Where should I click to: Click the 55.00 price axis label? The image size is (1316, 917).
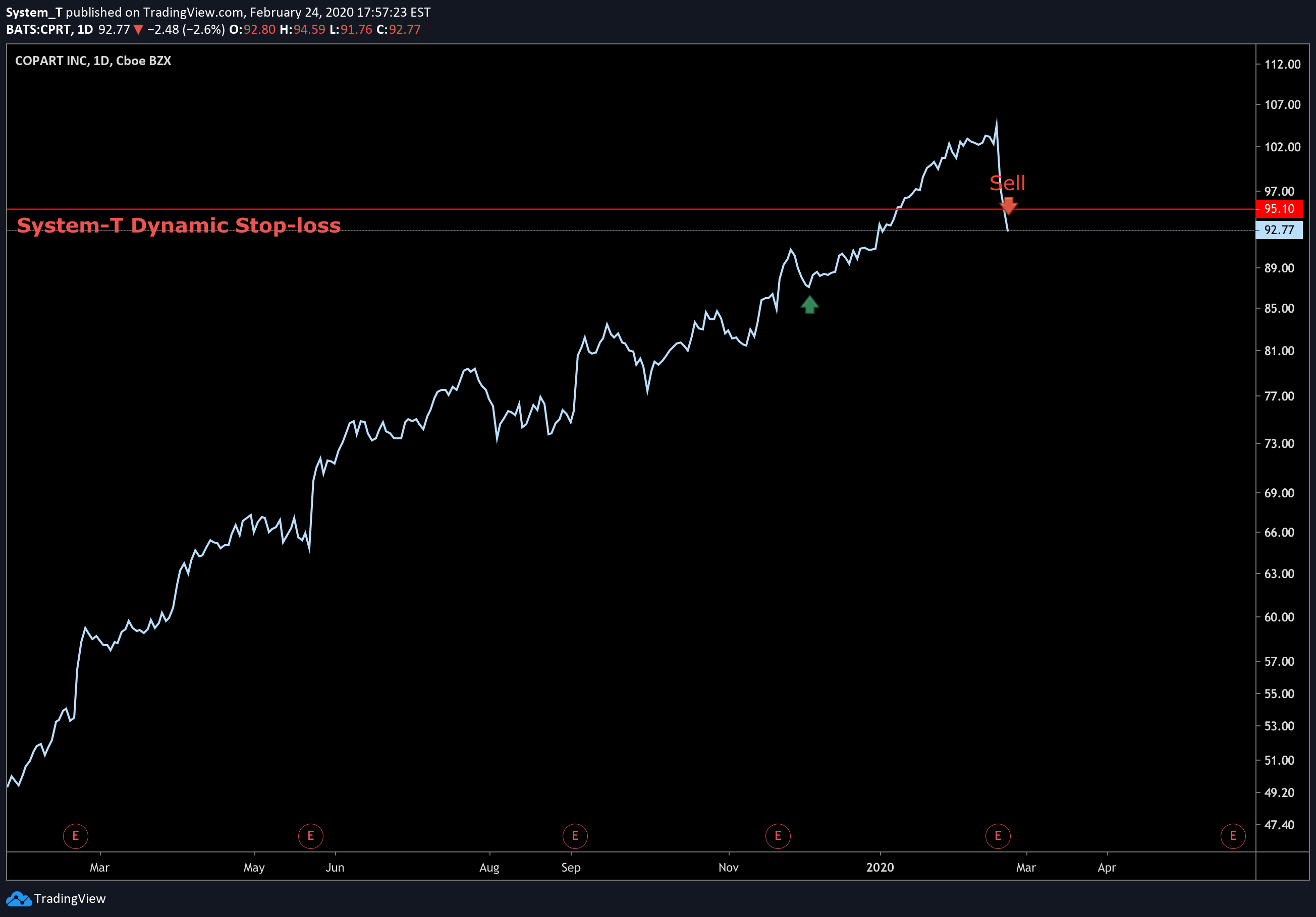[1279, 694]
